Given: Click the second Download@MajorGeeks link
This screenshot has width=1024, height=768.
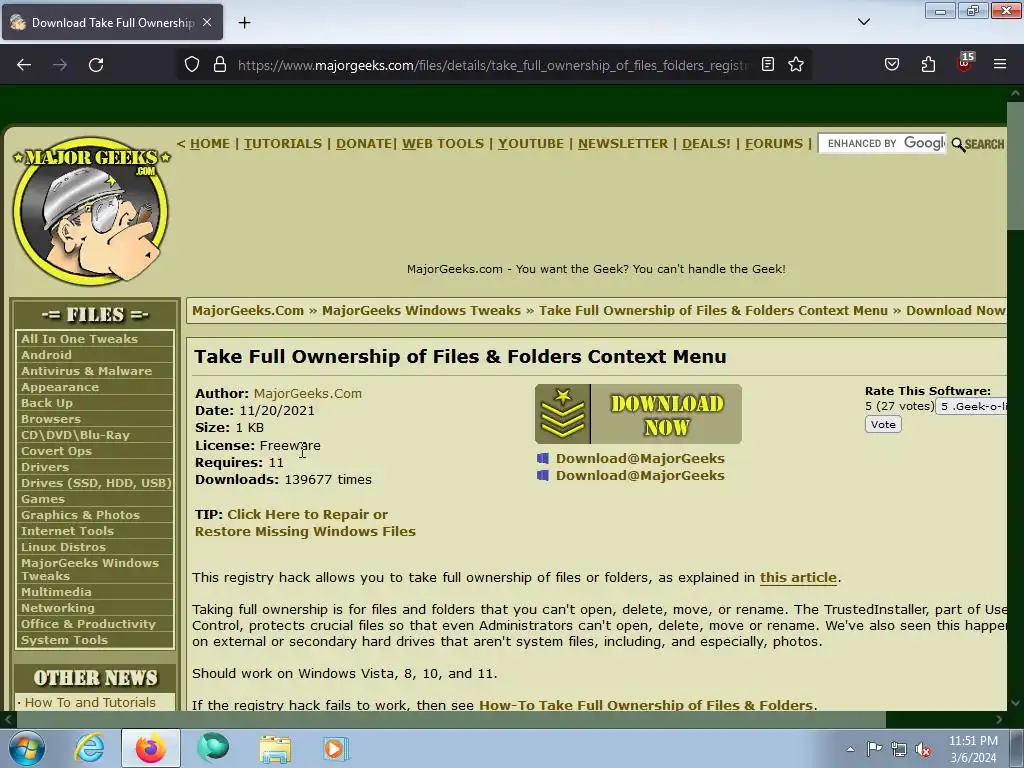Looking at the screenshot, I should point(640,475).
